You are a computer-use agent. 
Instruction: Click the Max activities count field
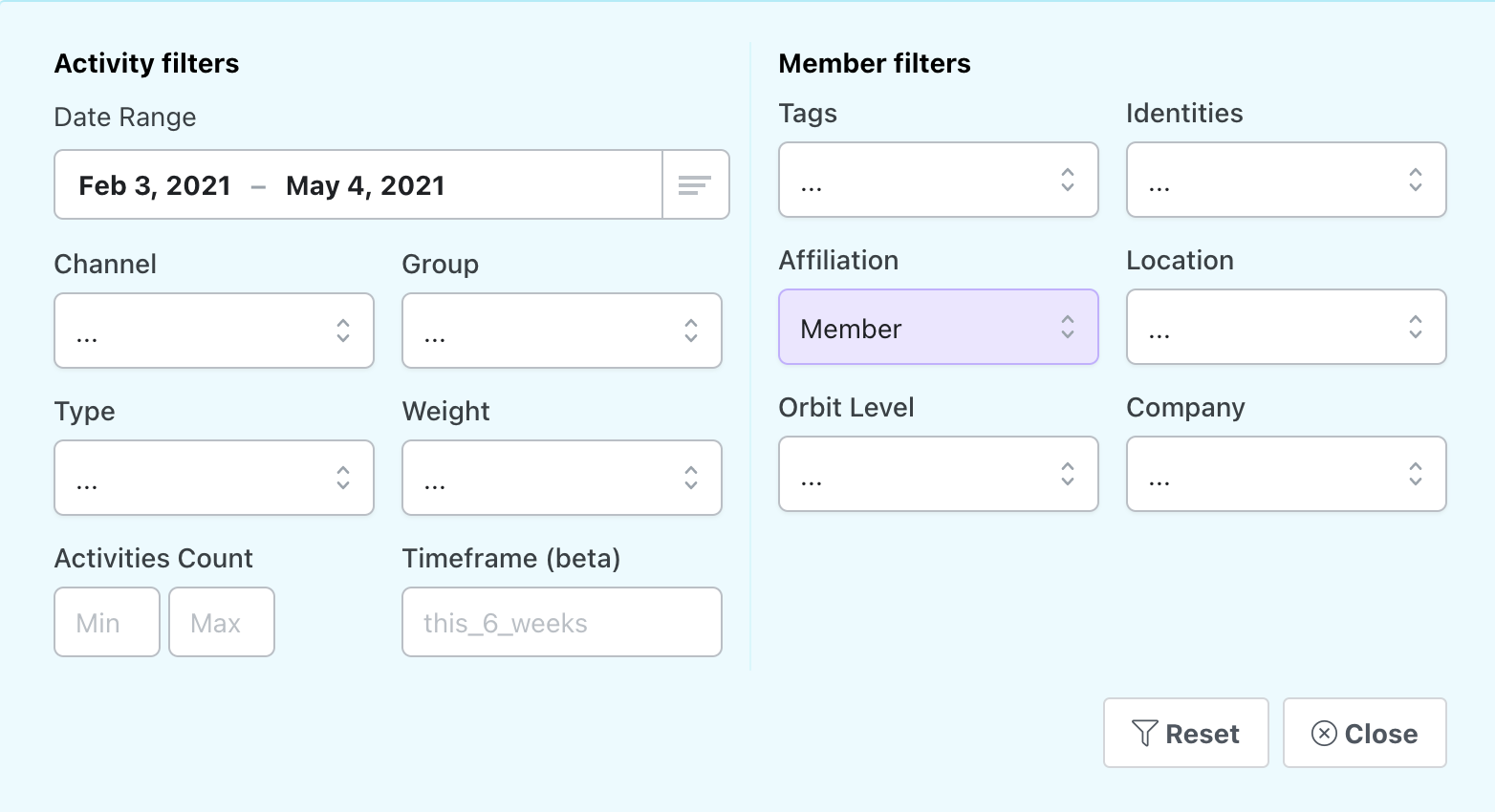222,622
